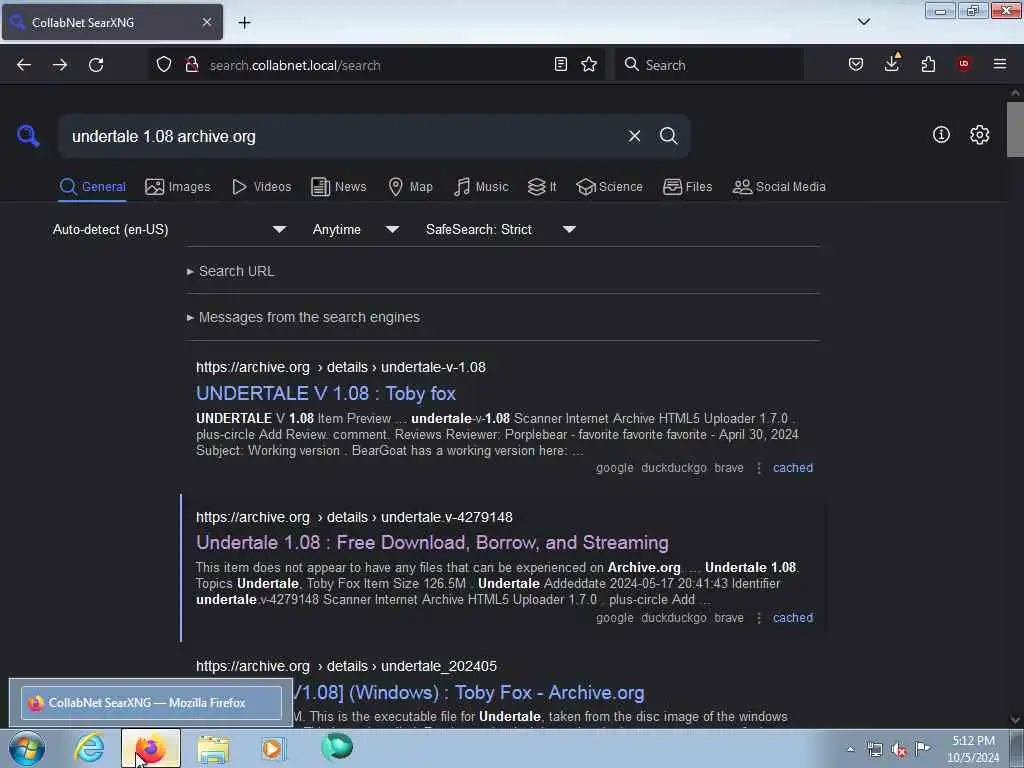Open SafeSearch Strict dropdown
Viewport: 1024px width, 768px height.
pyautogui.click(x=500, y=229)
